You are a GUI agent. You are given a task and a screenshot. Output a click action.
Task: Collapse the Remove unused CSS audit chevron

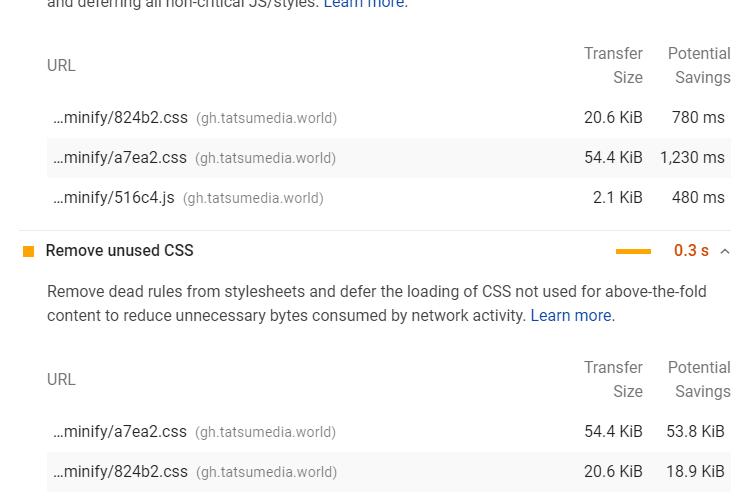tap(725, 251)
